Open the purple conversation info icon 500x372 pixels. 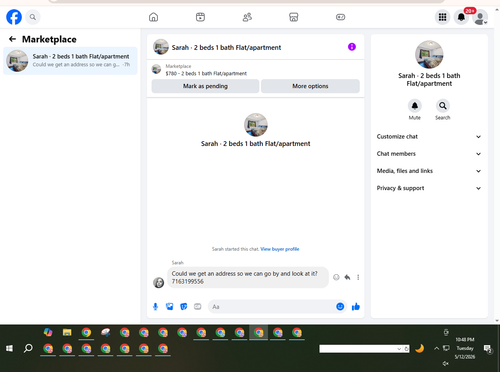pos(352,47)
